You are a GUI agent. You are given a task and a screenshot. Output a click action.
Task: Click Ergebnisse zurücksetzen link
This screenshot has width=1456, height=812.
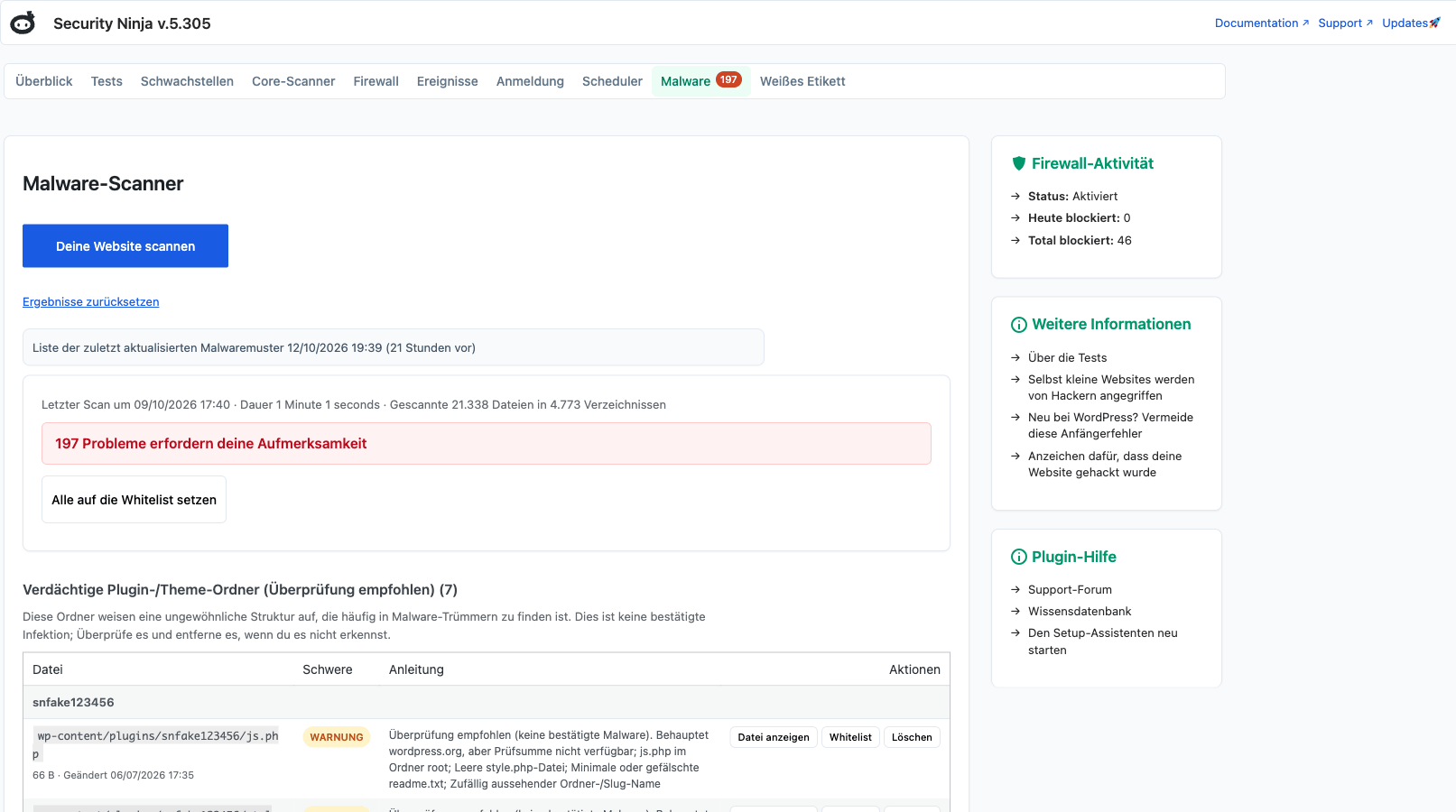tap(90, 302)
